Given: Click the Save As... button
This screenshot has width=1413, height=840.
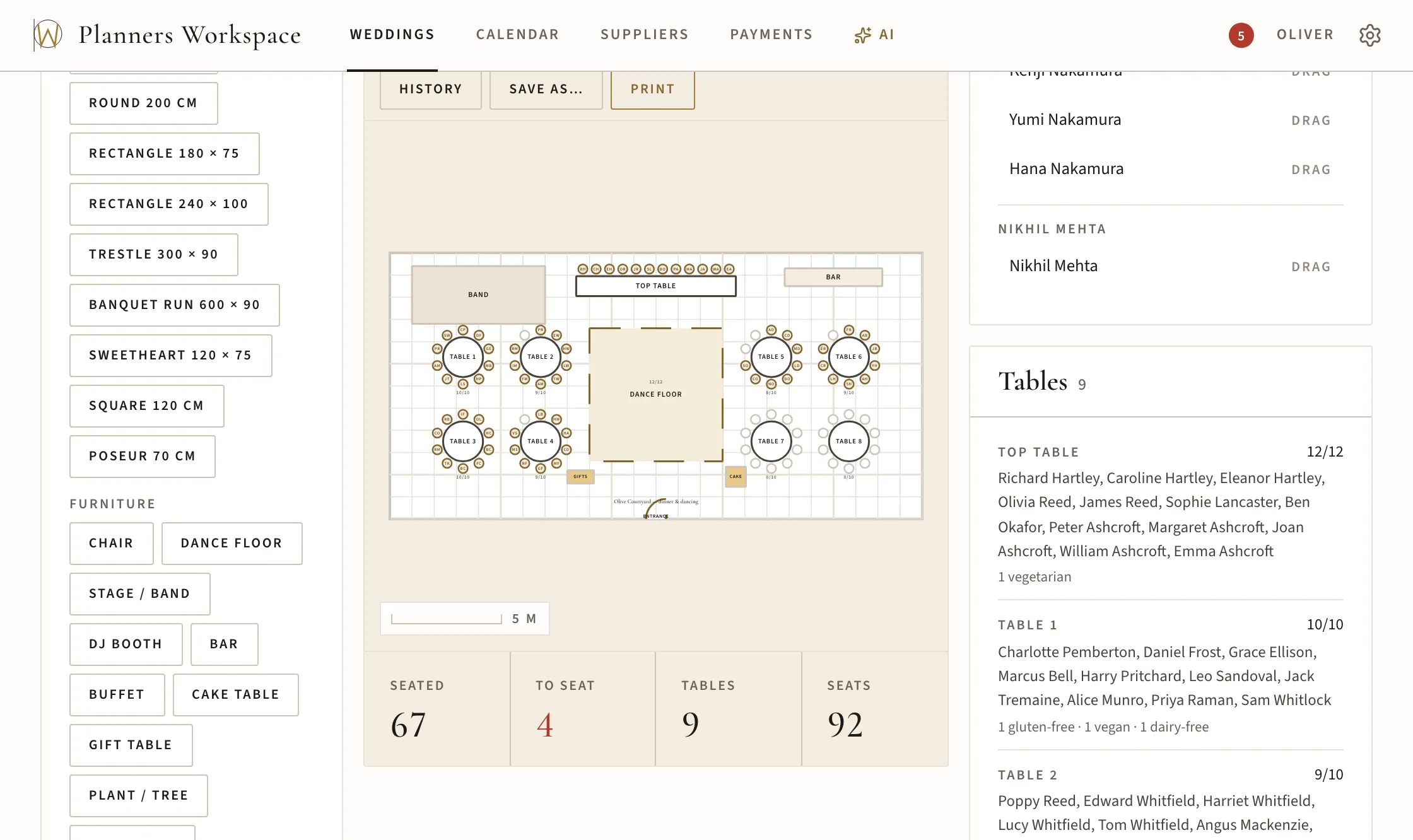Looking at the screenshot, I should (x=546, y=90).
